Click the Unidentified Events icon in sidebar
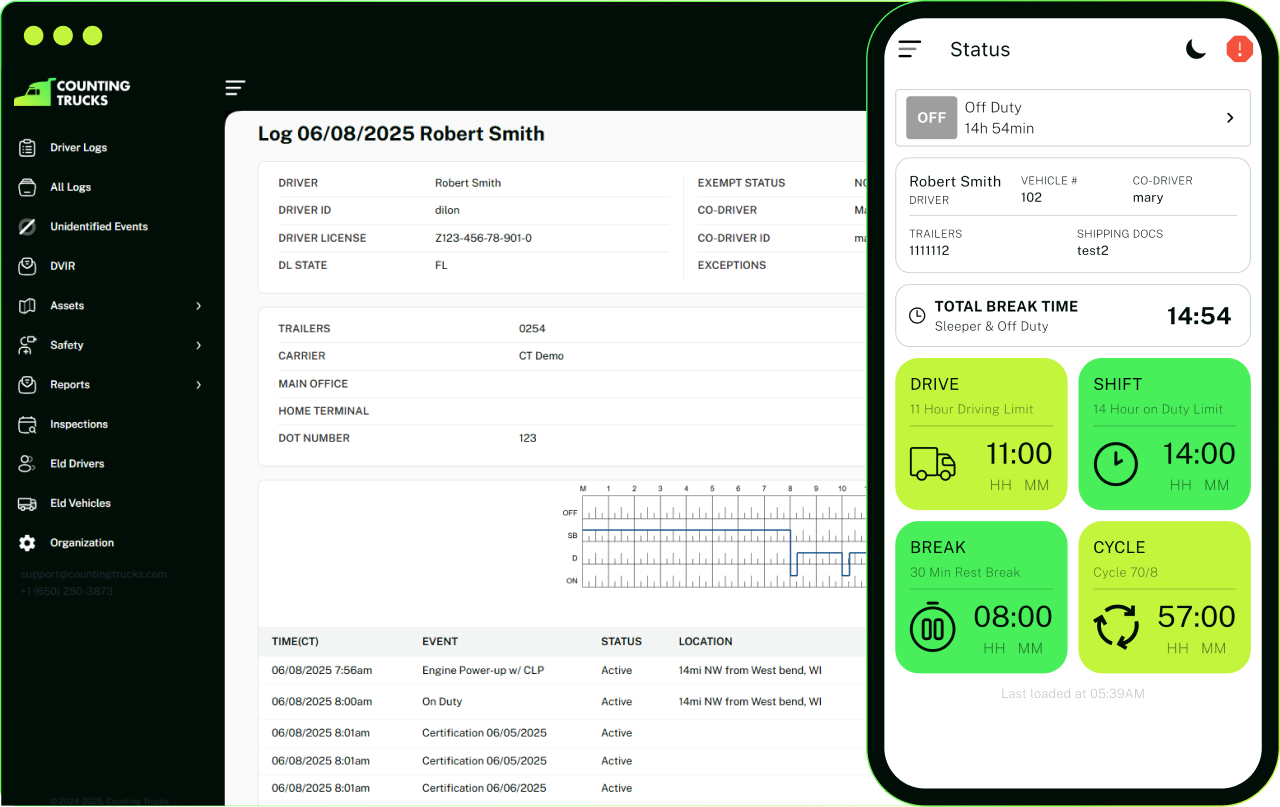The height and width of the screenshot is (807, 1280). pyautogui.click(x=28, y=227)
